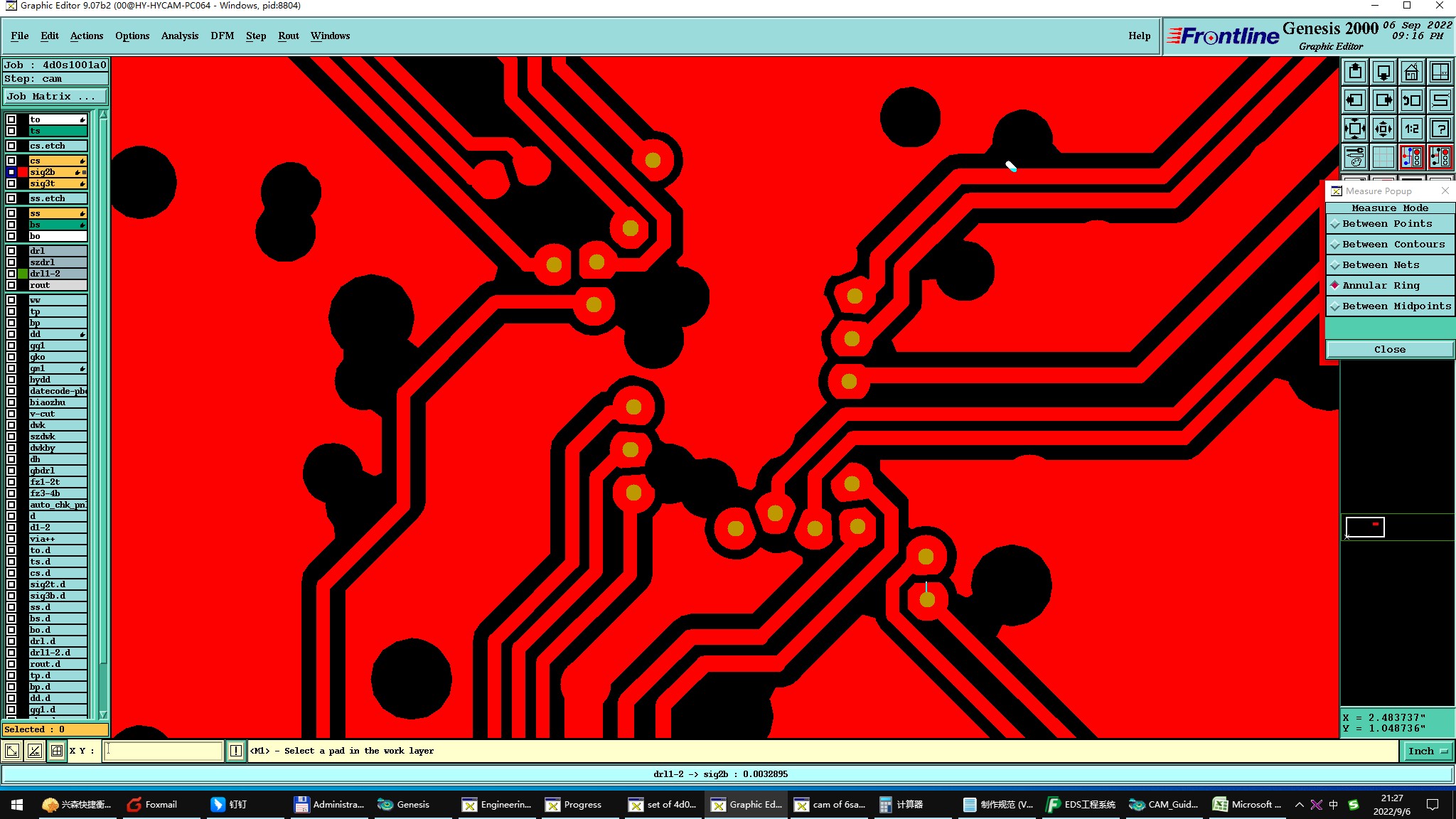1456x819 pixels.
Task: Open the Edit menu
Action: [x=50, y=36]
